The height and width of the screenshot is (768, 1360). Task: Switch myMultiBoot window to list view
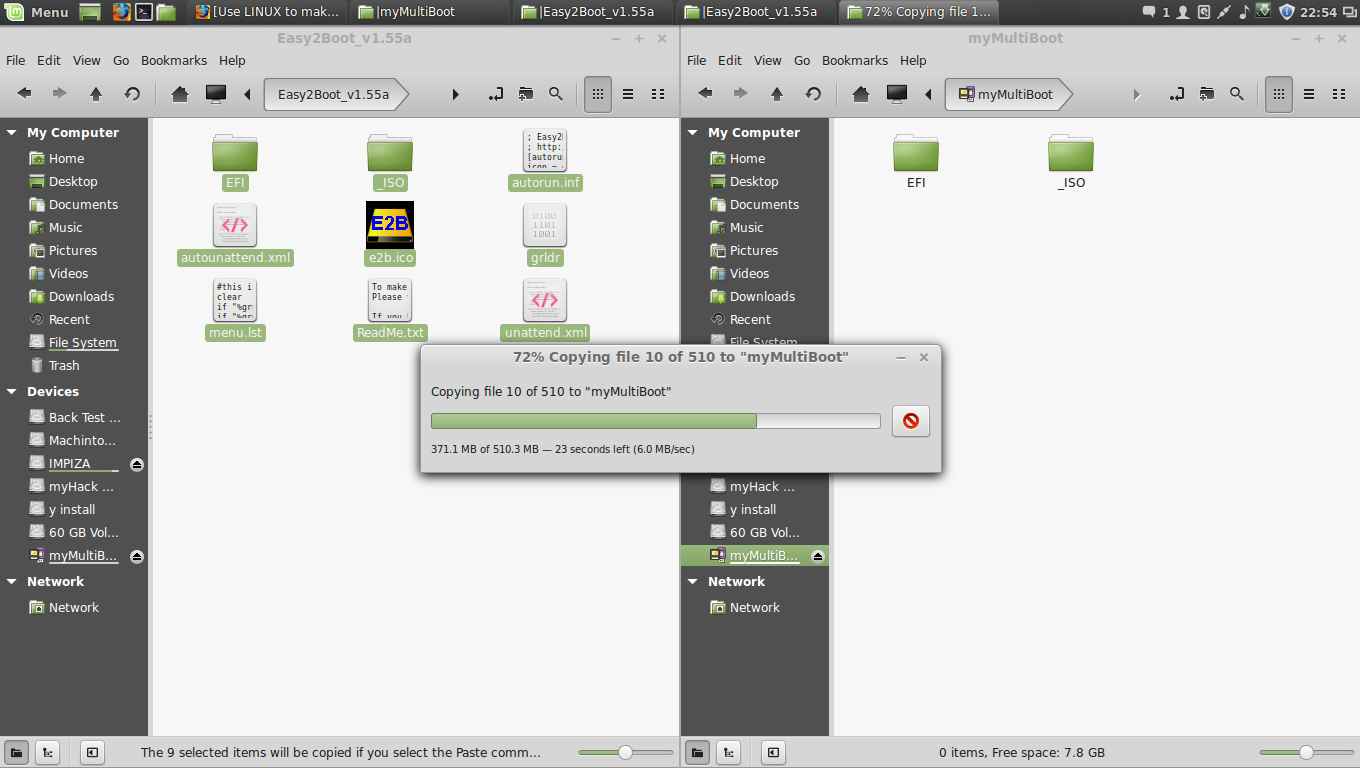coord(1309,94)
